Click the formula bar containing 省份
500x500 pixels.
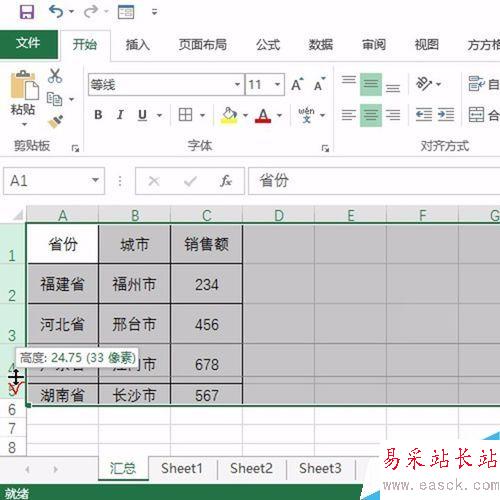coord(374,181)
